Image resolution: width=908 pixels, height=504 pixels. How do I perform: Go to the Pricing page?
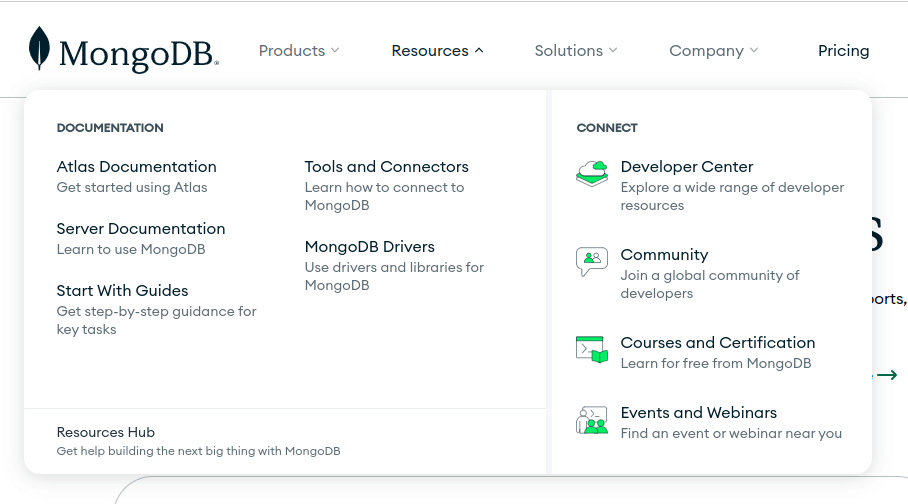(843, 51)
